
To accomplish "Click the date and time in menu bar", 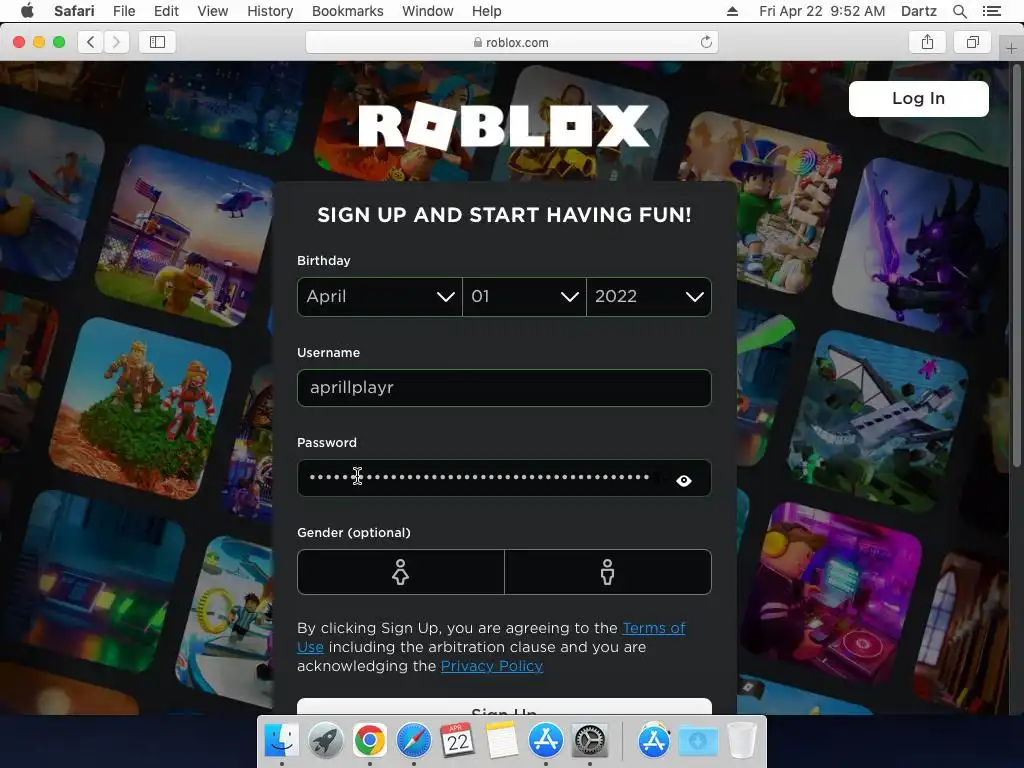I will tap(822, 11).
